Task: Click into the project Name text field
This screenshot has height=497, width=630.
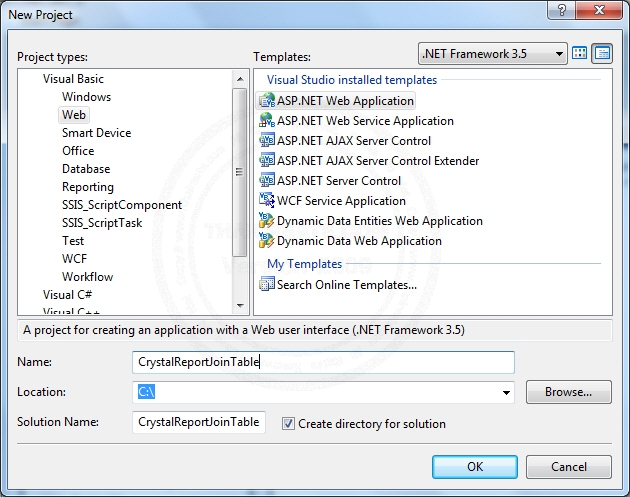Action: (x=323, y=362)
